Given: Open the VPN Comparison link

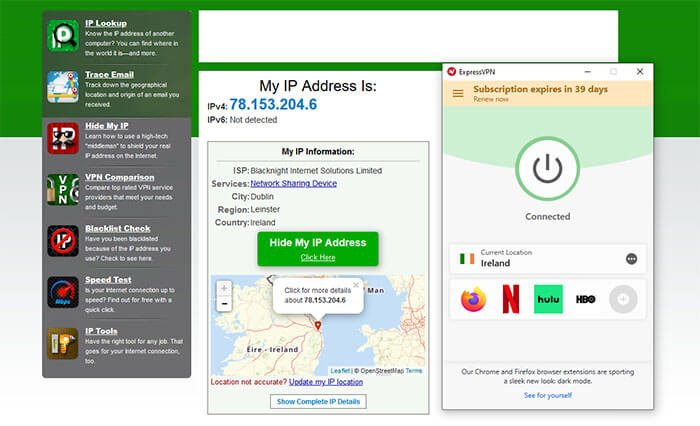Looking at the screenshot, I should click(x=120, y=177).
